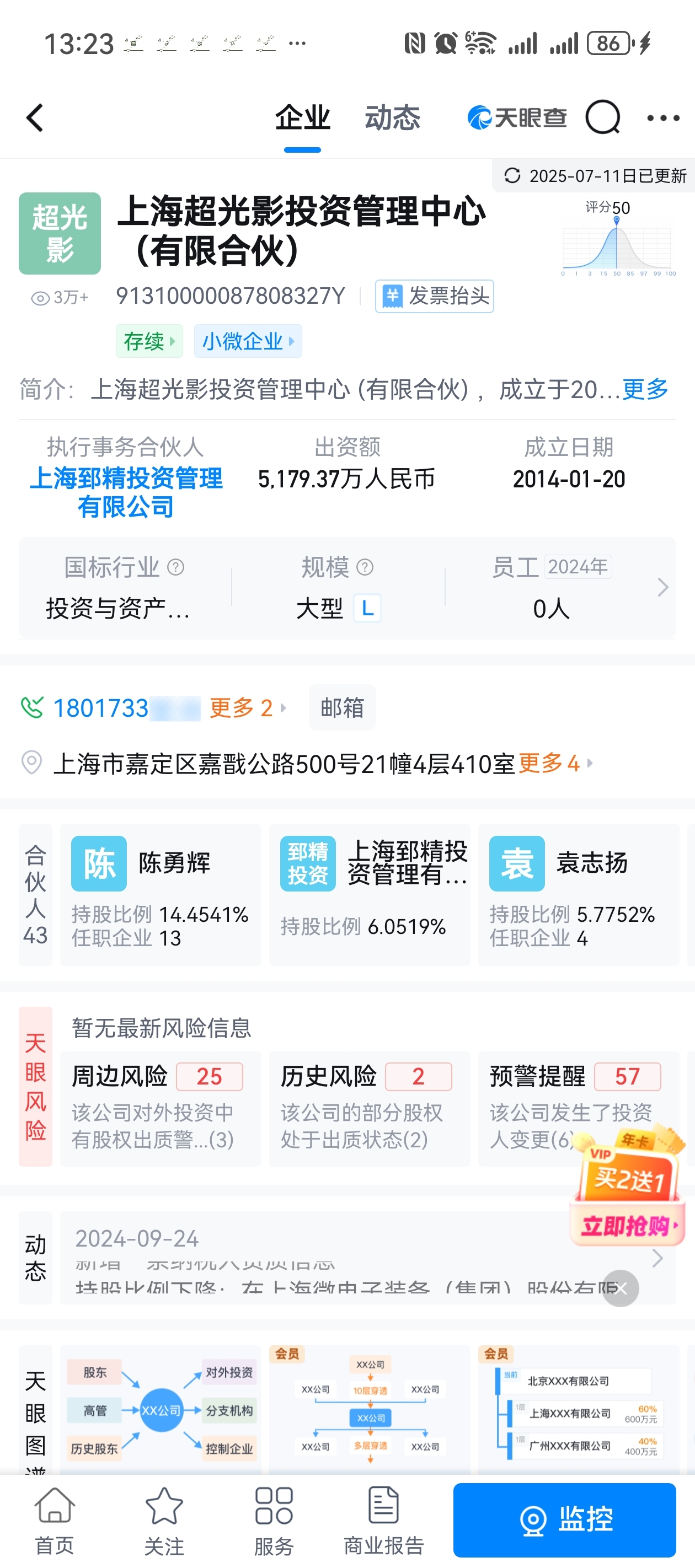This screenshot has width=695, height=1568.
Task: Tap the Tianyancha logo
Action: [516, 117]
